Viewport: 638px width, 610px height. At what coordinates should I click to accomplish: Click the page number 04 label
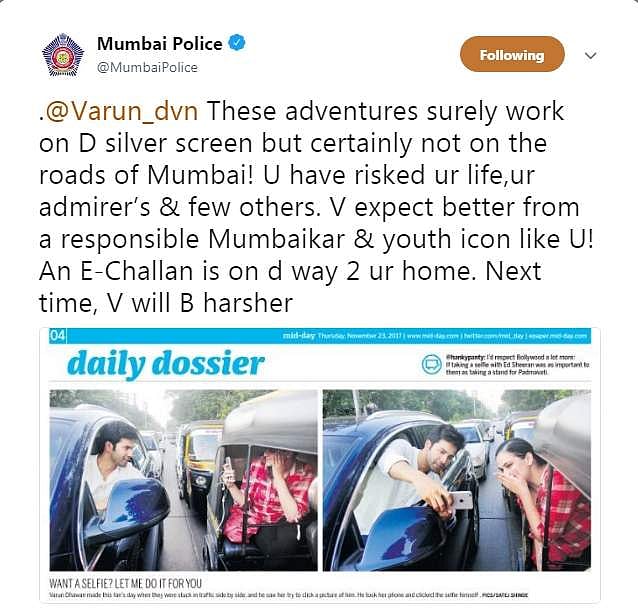tap(57, 336)
